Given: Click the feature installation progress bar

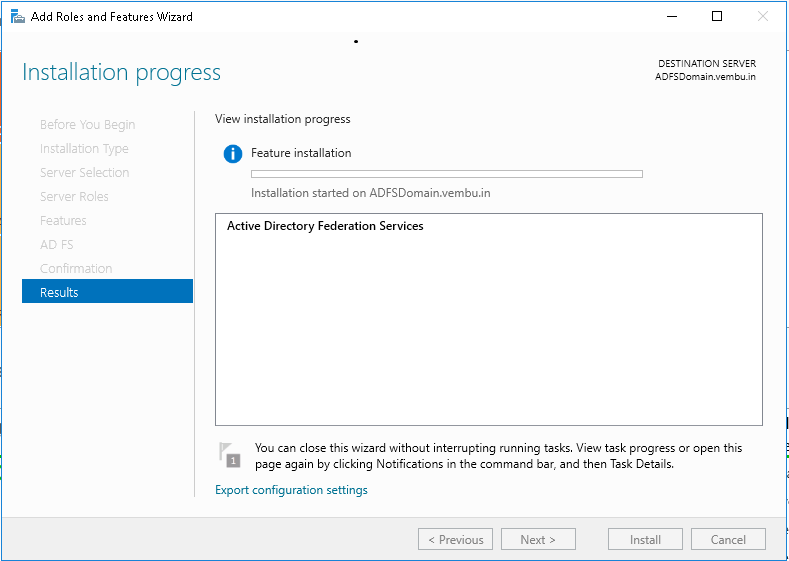Looking at the screenshot, I should (x=447, y=174).
